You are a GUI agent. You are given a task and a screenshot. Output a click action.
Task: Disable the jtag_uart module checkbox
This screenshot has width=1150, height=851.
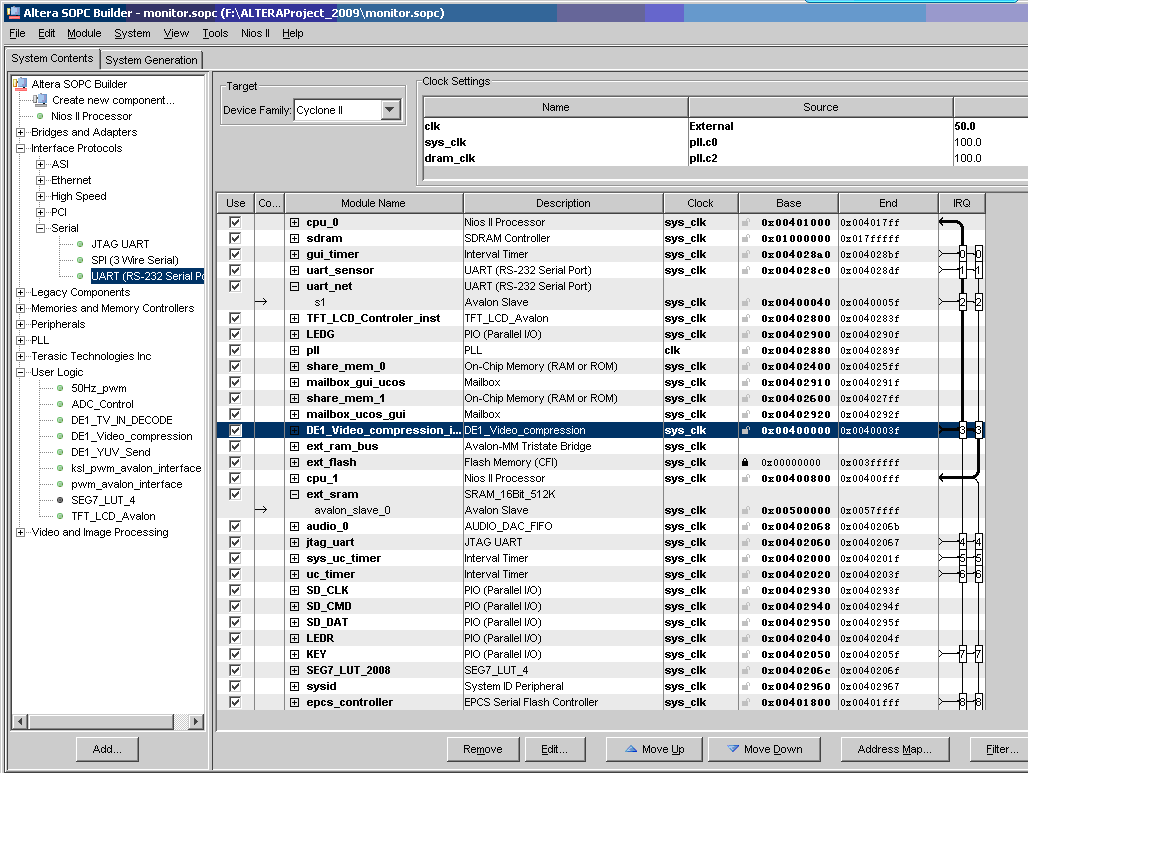pos(235,542)
